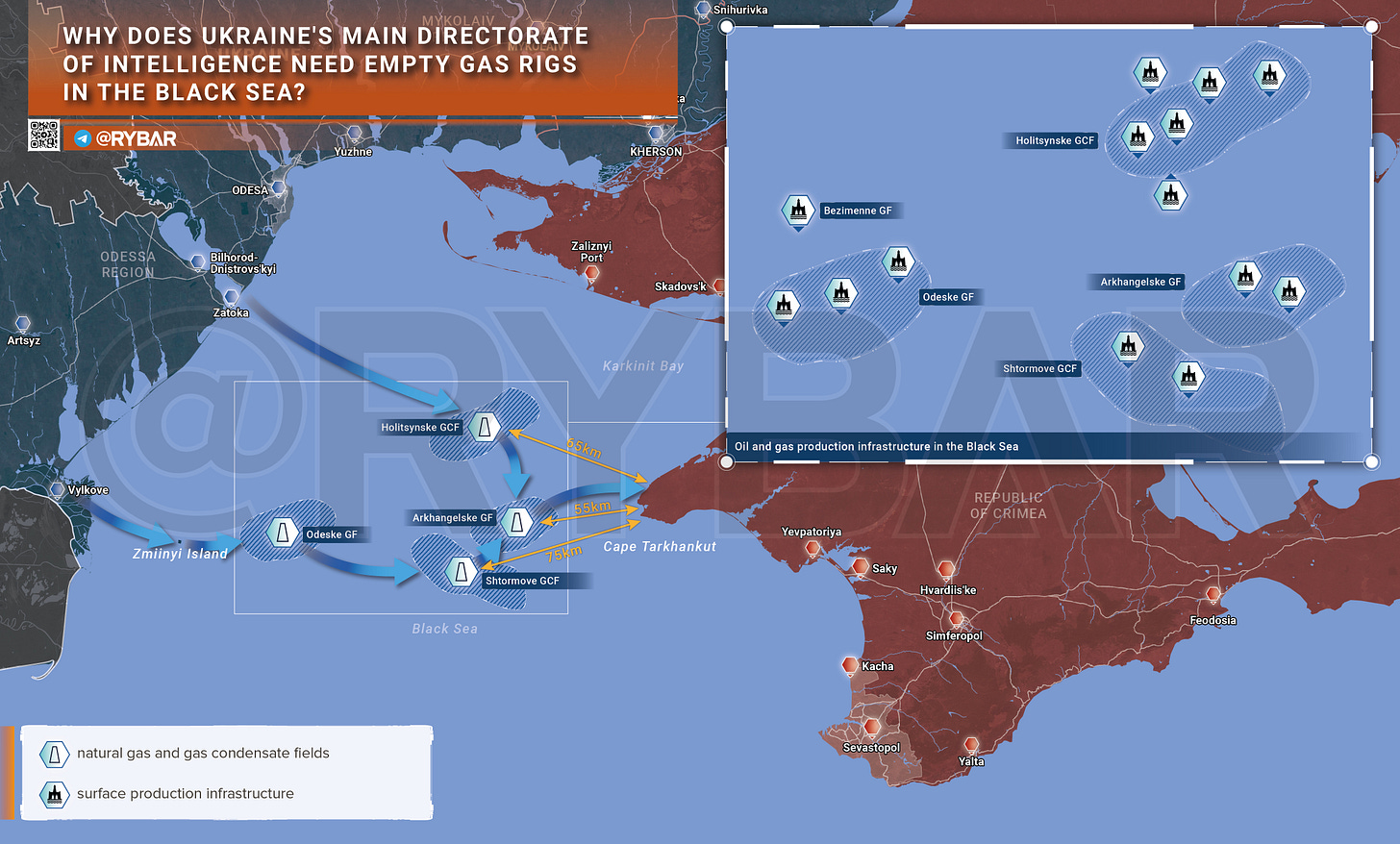Click the Snihurivka city marker
1400x844 pixels.
click(x=703, y=10)
